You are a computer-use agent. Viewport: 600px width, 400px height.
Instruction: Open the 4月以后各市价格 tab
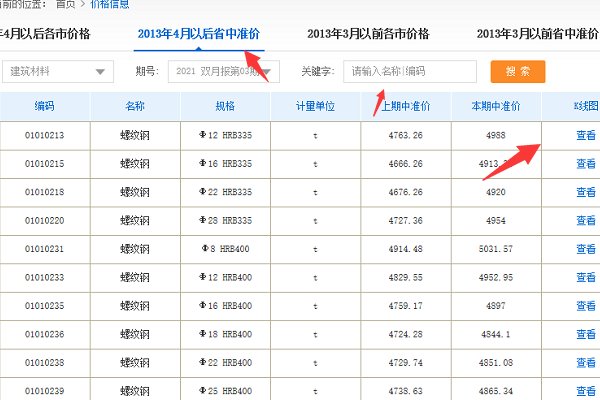click(x=45, y=34)
